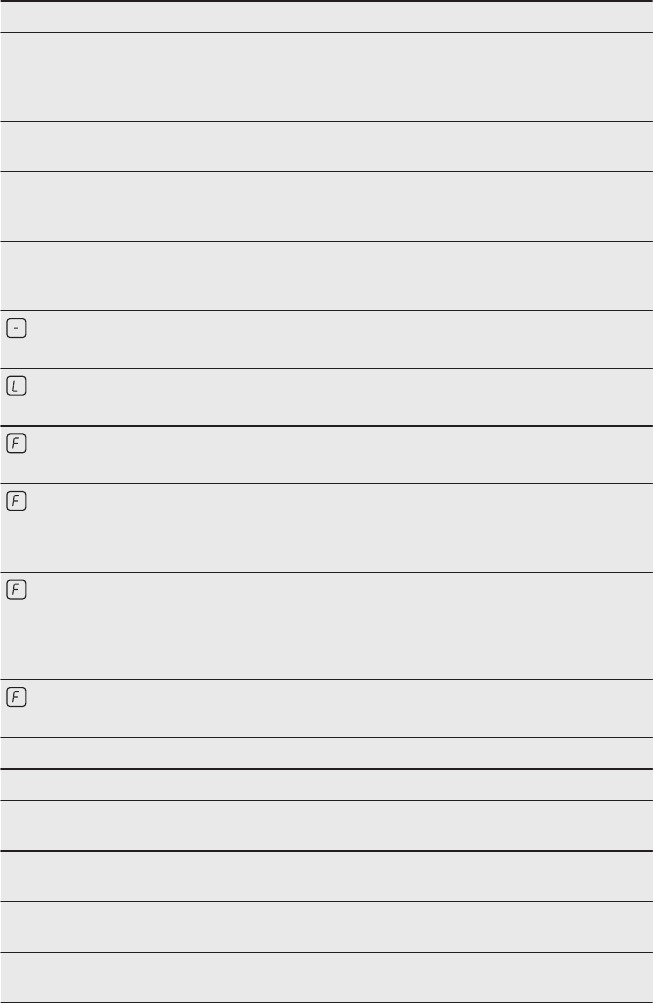Select the blank row directly above the dash icon row

tap(326, 275)
